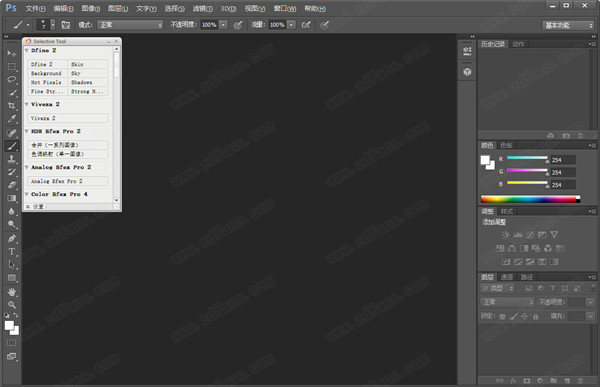Select the Pen tool
The width and height of the screenshot is (600, 387).
[x=12, y=238]
